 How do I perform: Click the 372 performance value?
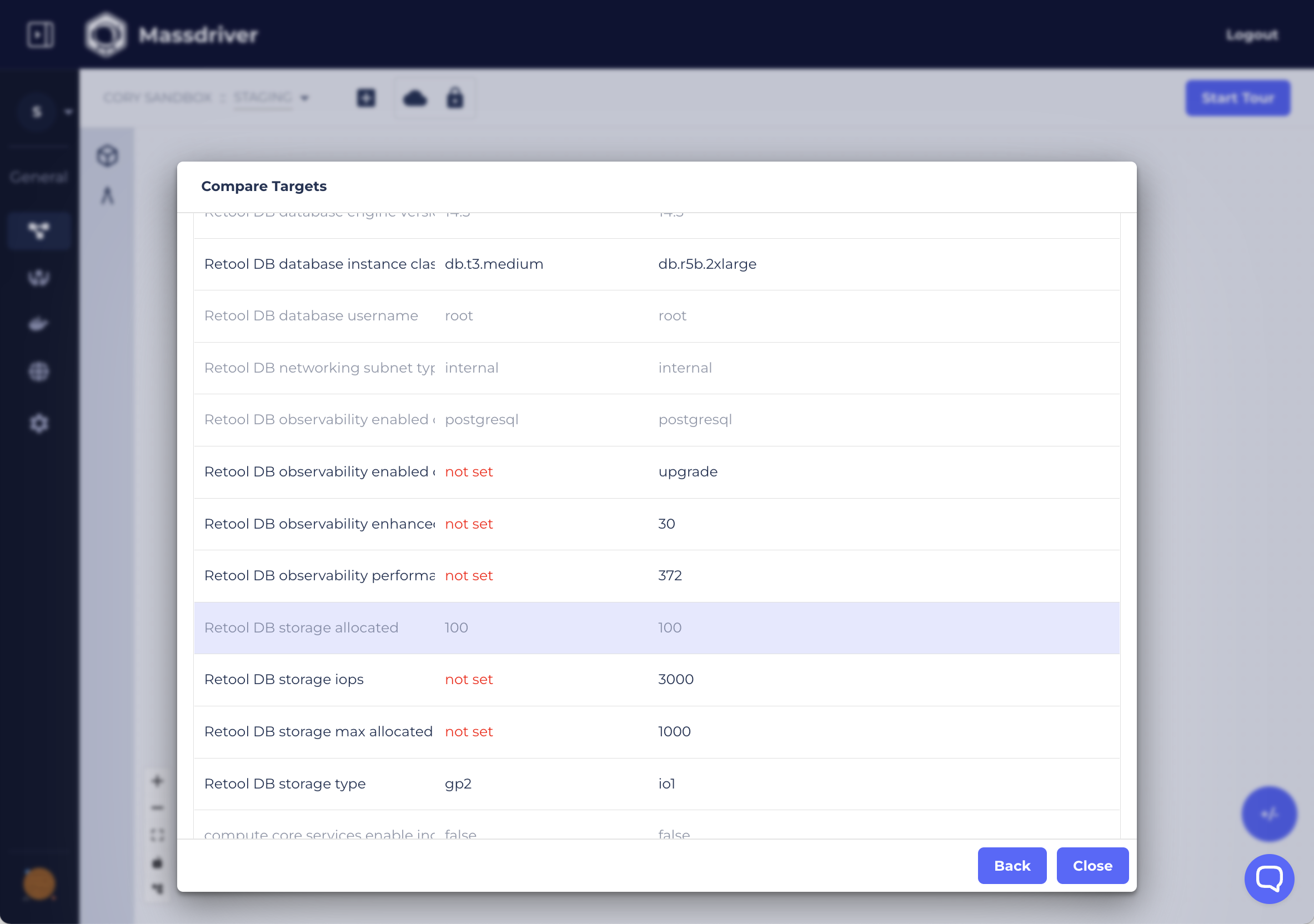point(670,576)
